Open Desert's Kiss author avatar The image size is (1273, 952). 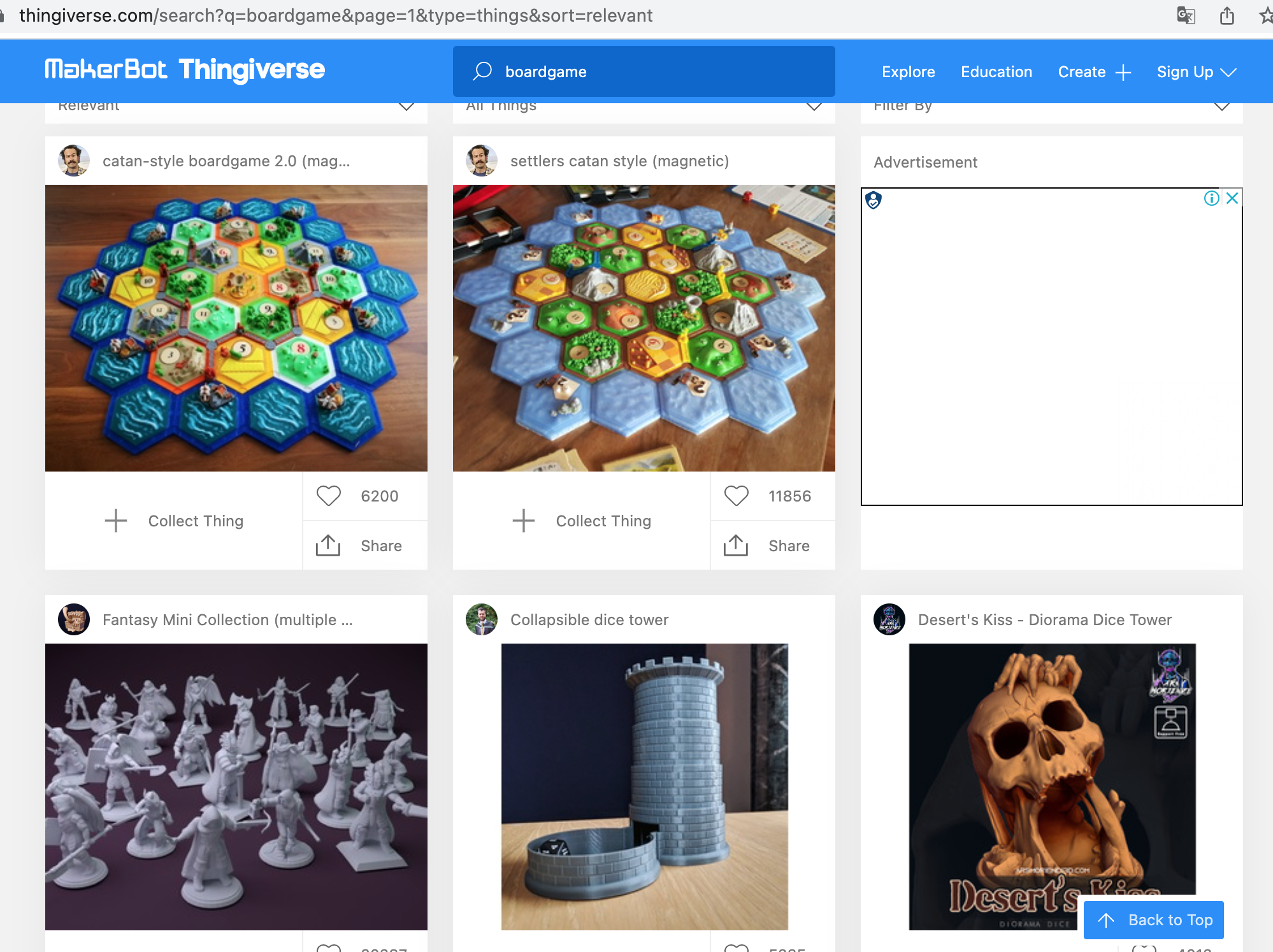tap(889, 619)
